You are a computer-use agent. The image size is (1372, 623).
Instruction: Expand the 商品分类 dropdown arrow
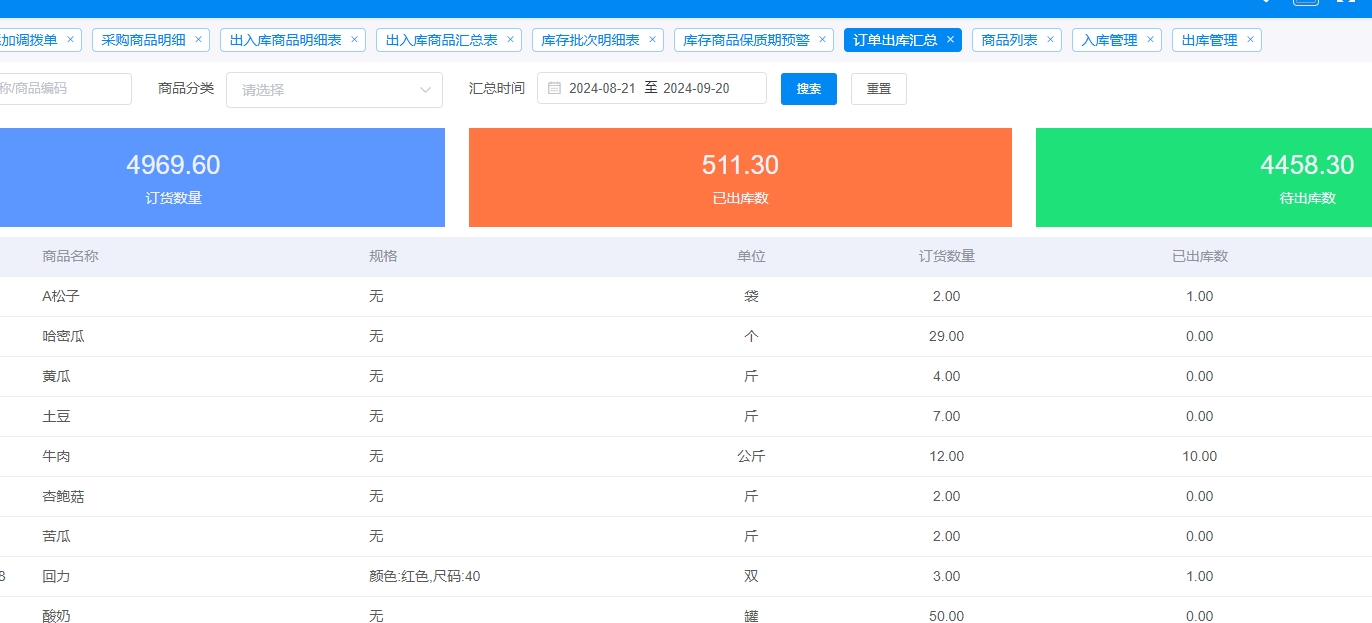pos(425,90)
